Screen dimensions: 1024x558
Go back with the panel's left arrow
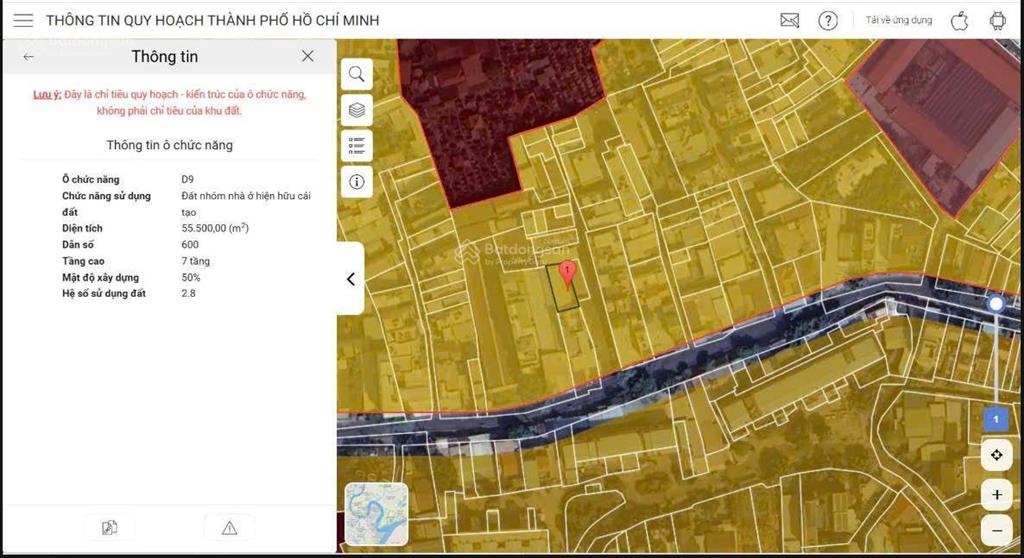coord(29,57)
